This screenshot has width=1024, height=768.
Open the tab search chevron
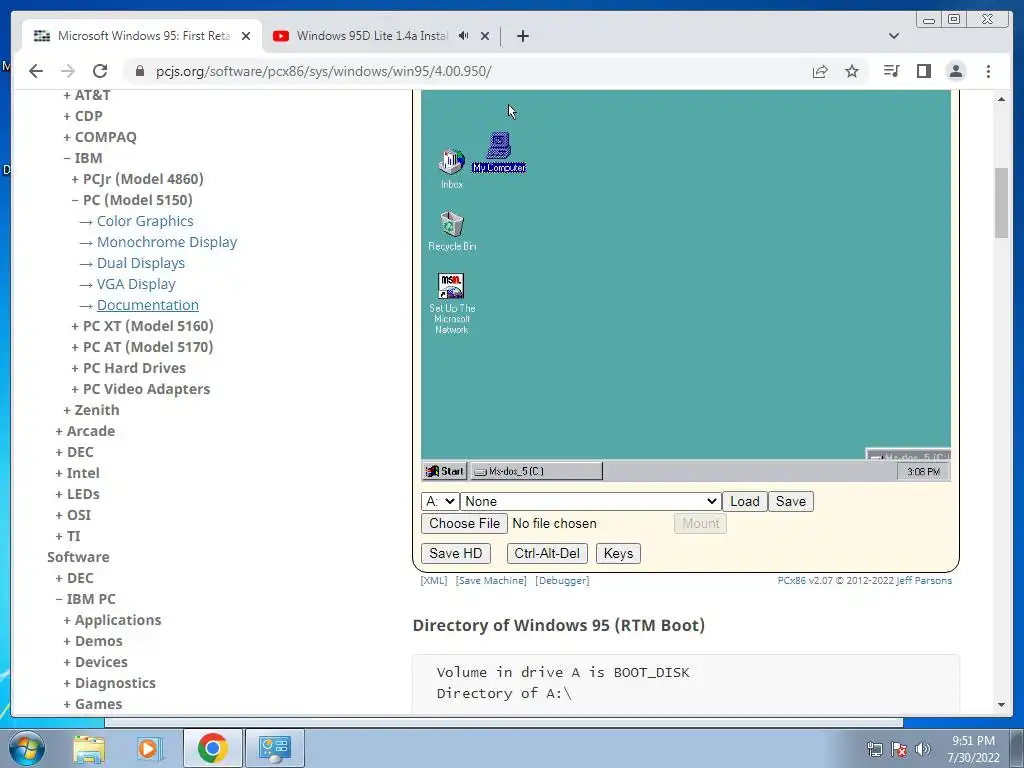(894, 36)
